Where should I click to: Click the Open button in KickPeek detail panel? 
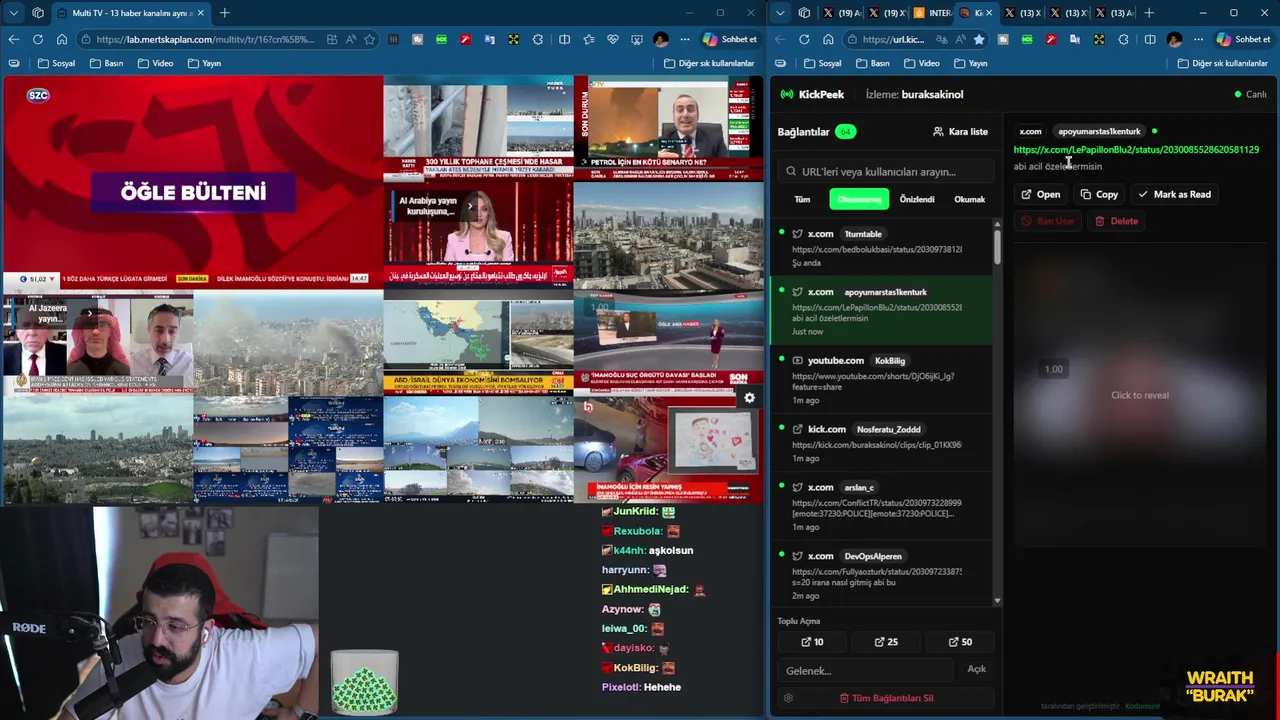tap(1040, 194)
